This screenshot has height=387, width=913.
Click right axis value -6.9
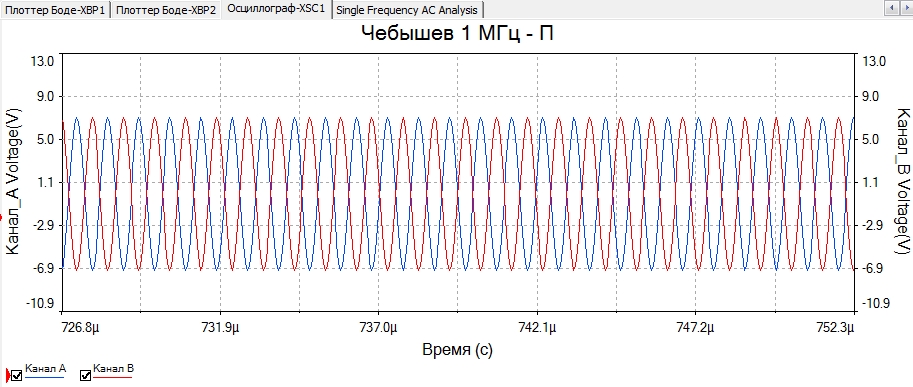click(x=872, y=269)
